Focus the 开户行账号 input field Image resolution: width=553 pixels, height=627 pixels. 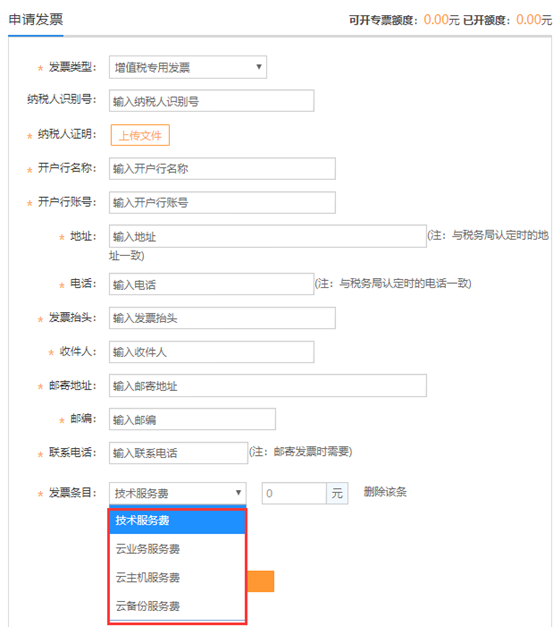(x=222, y=202)
